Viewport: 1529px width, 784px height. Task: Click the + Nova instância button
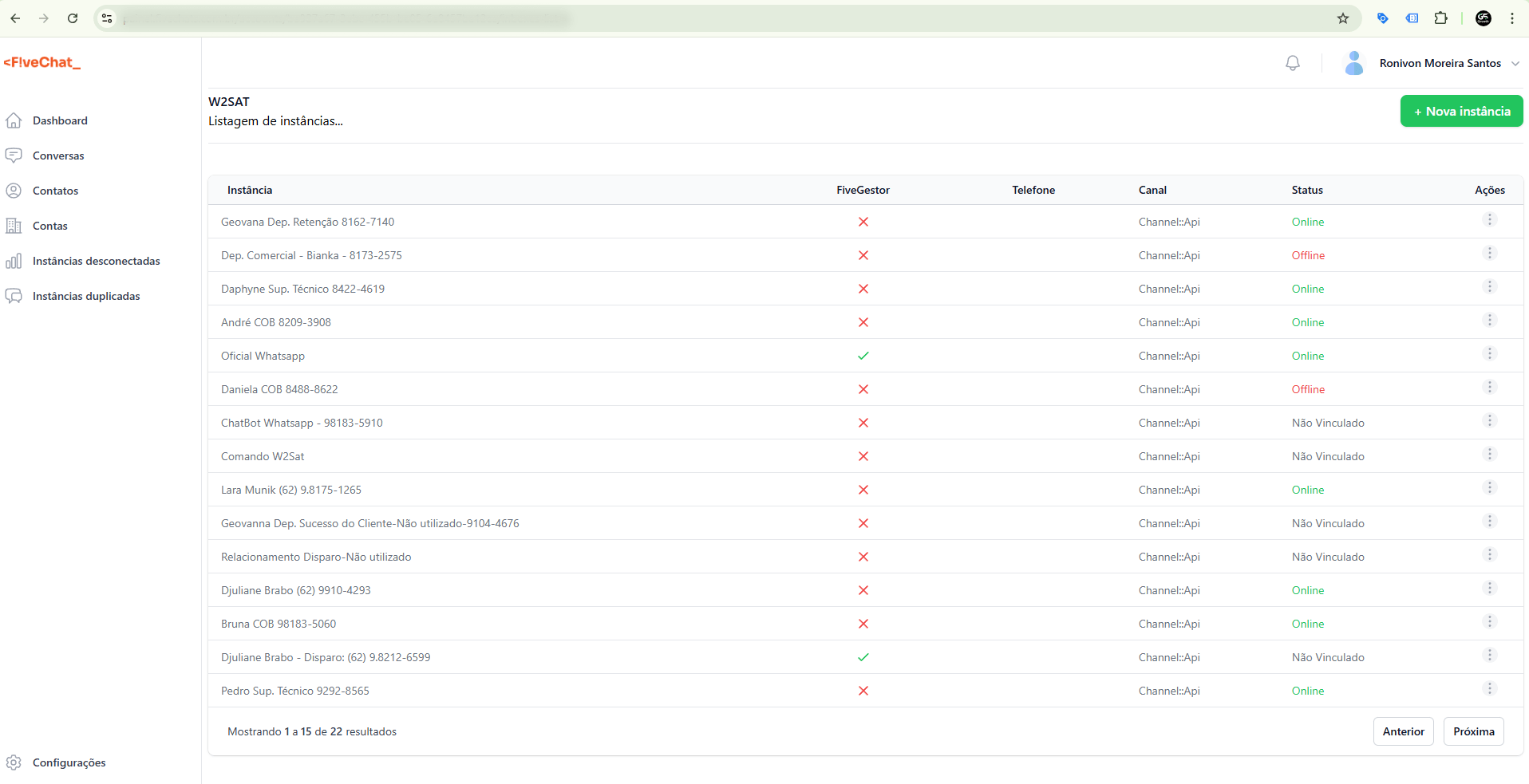click(x=1461, y=111)
